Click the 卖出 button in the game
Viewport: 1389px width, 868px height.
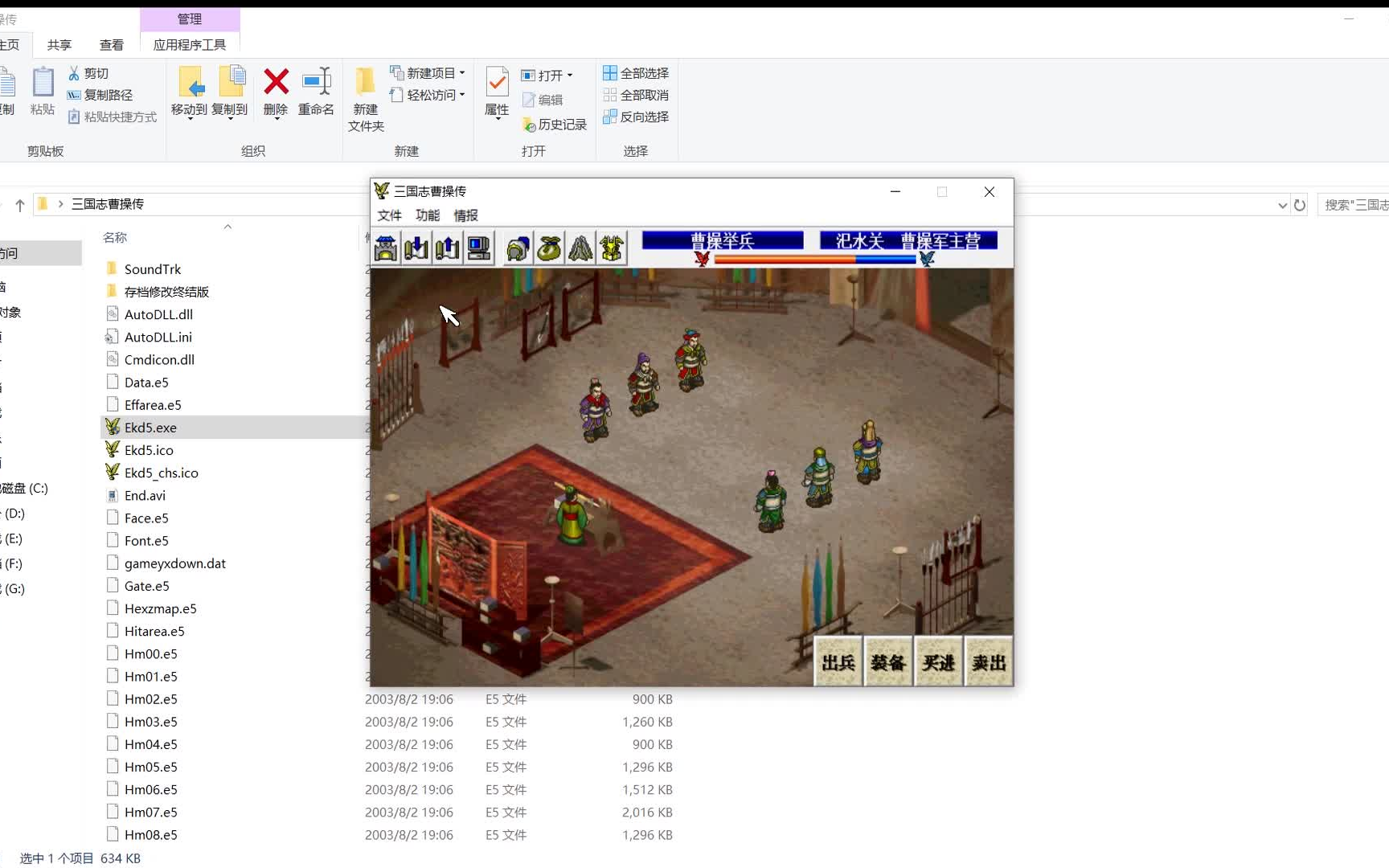[988, 661]
